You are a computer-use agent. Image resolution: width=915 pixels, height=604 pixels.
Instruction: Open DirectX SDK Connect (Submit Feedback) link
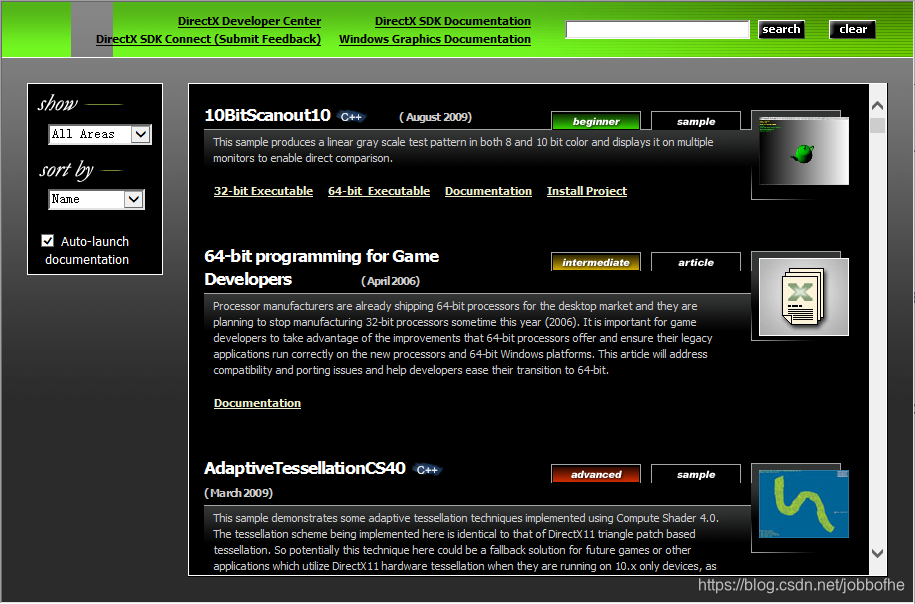pyautogui.click(x=208, y=39)
